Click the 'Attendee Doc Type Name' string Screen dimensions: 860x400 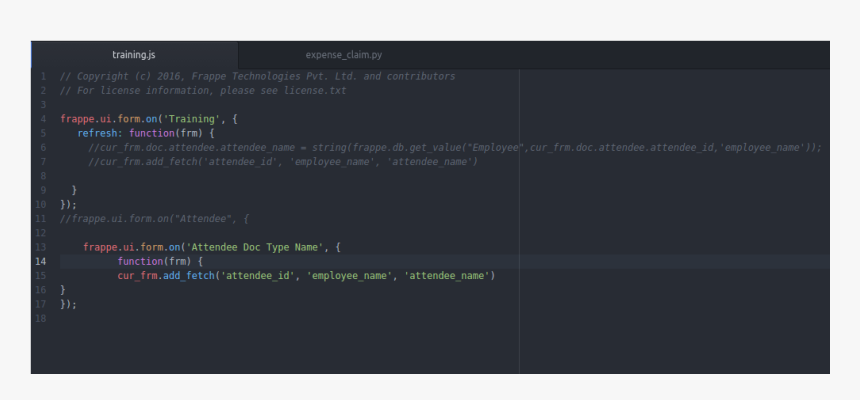click(x=255, y=247)
